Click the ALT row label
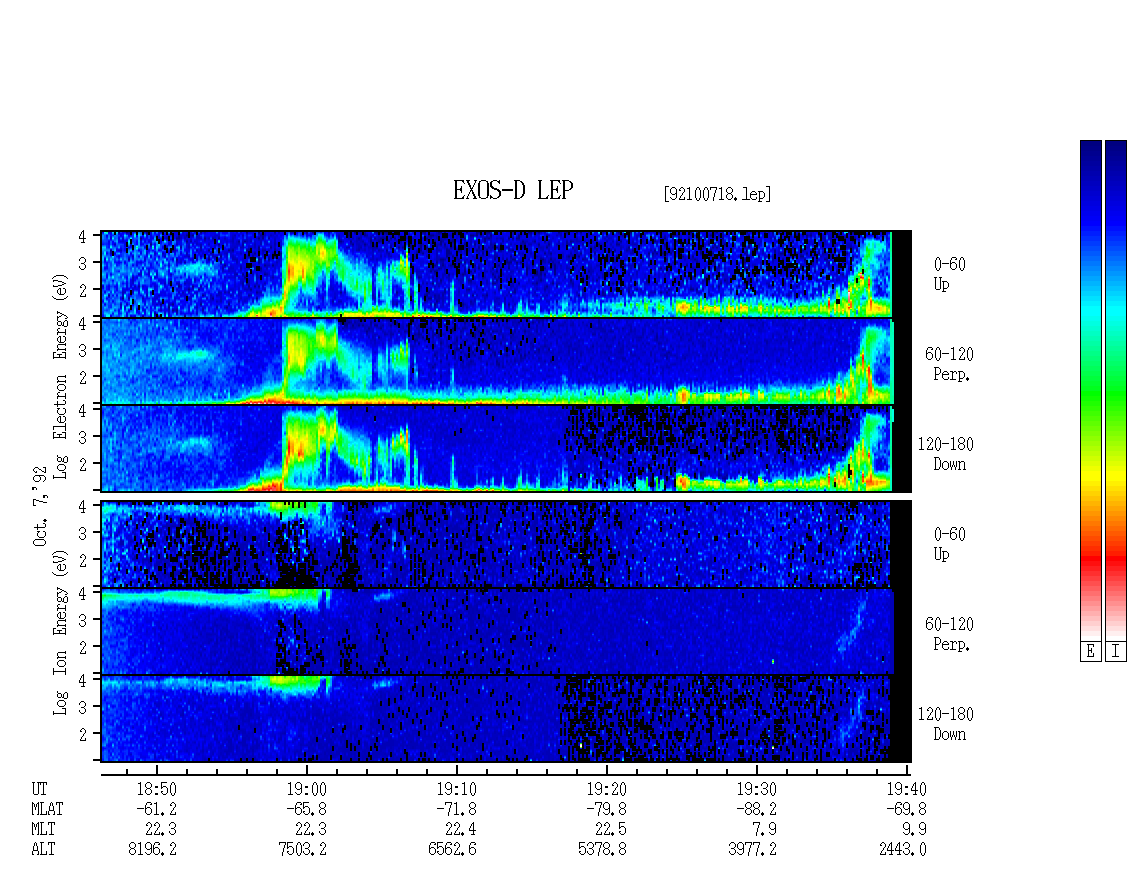This screenshot has width=1130, height=875. coord(43,850)
